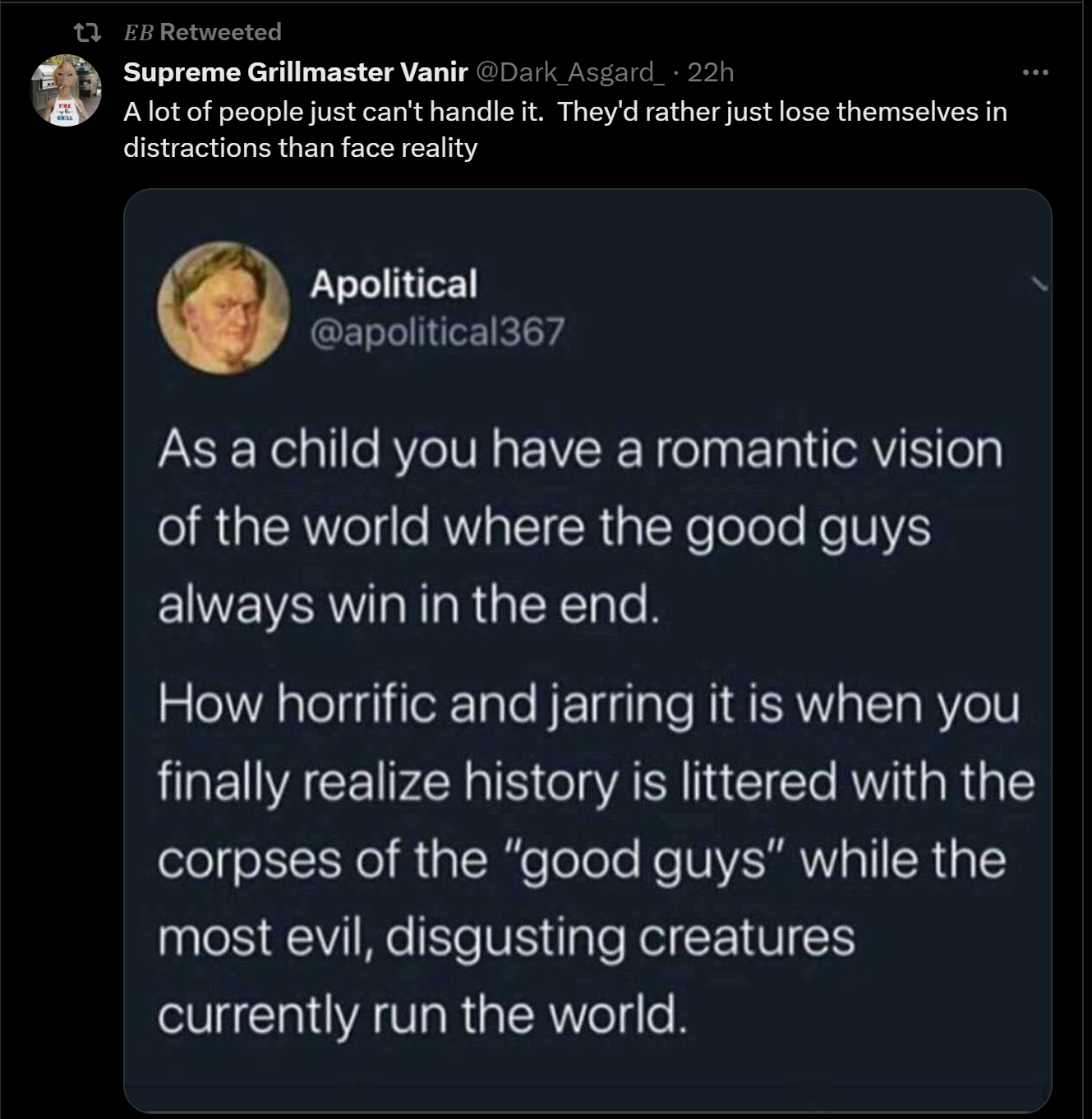1092x1119 pixels.
Task: Click the Apolitical avatar in the screenshot
Action: 223,307
